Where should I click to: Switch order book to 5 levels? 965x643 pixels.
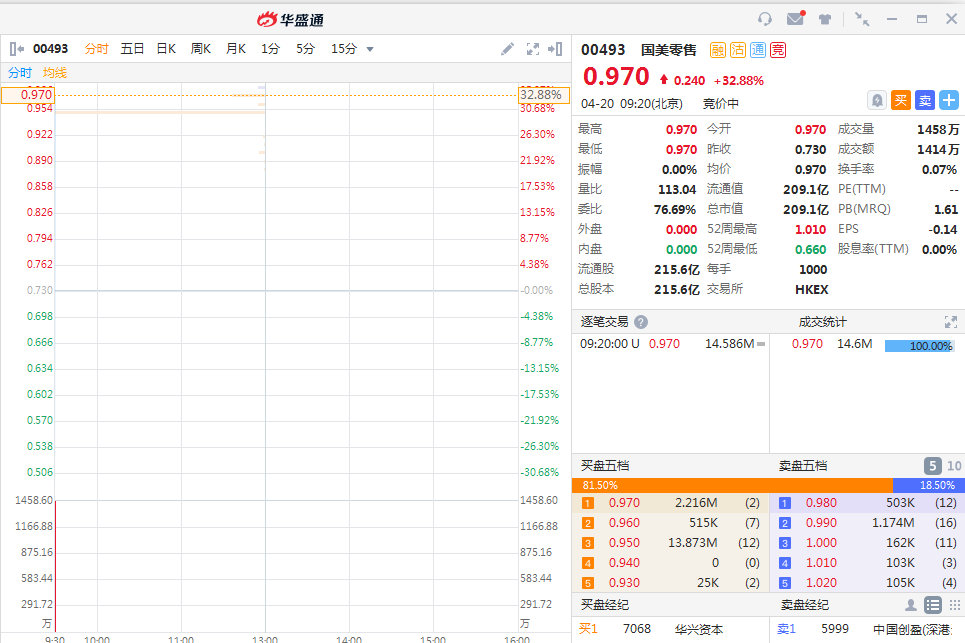point(932,466)
